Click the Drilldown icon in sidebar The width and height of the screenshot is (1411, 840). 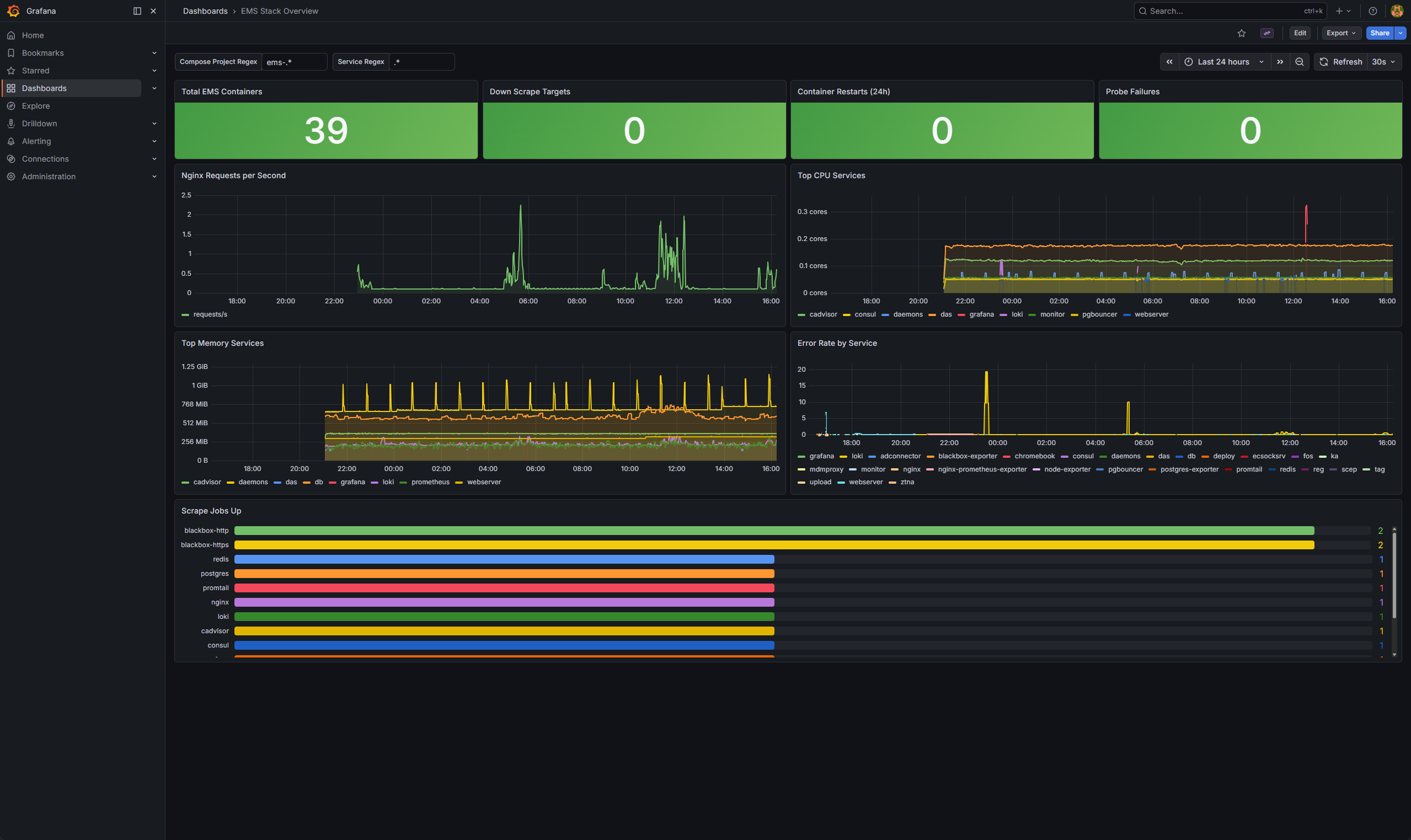pyautogui.click(x=10, y=124)
